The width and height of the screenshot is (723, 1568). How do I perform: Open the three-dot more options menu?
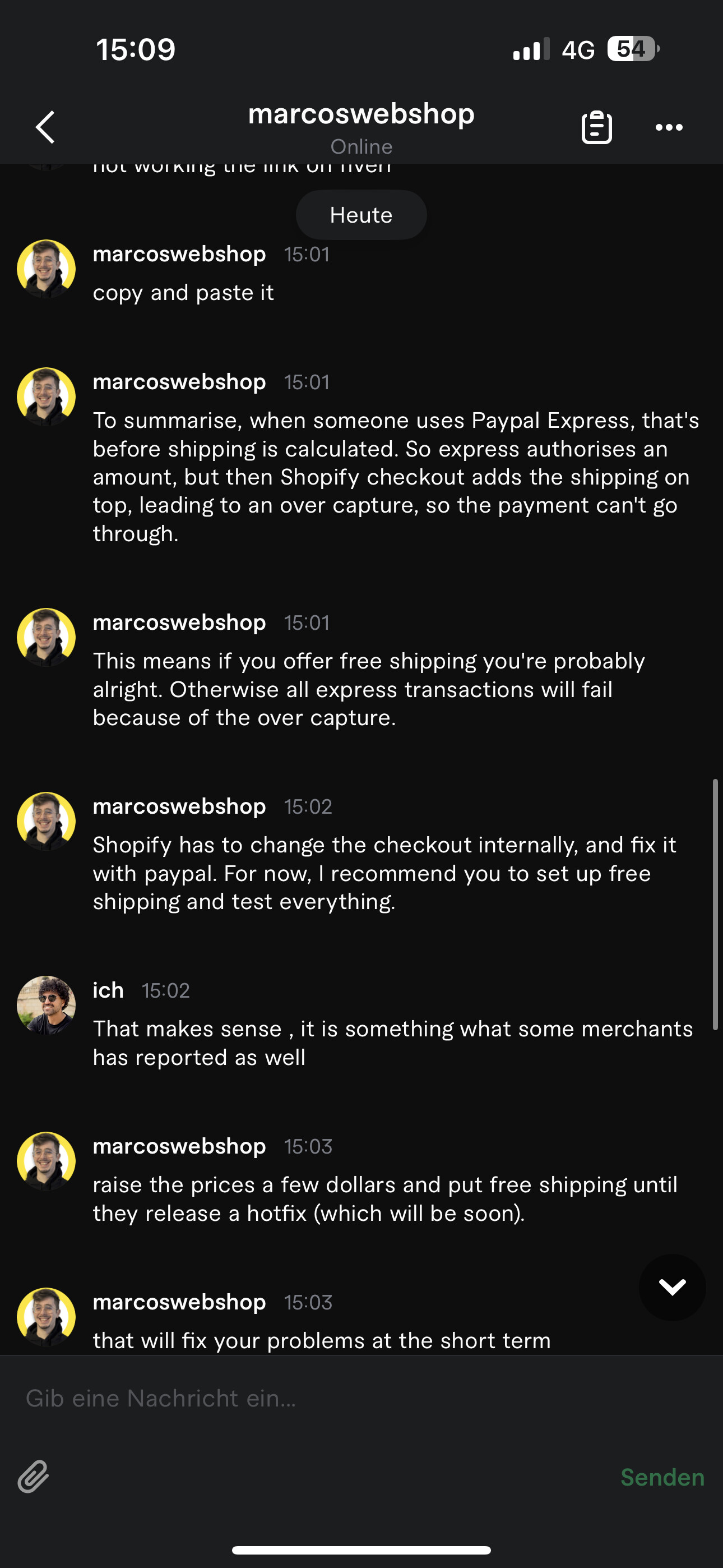tap(669, 127)
